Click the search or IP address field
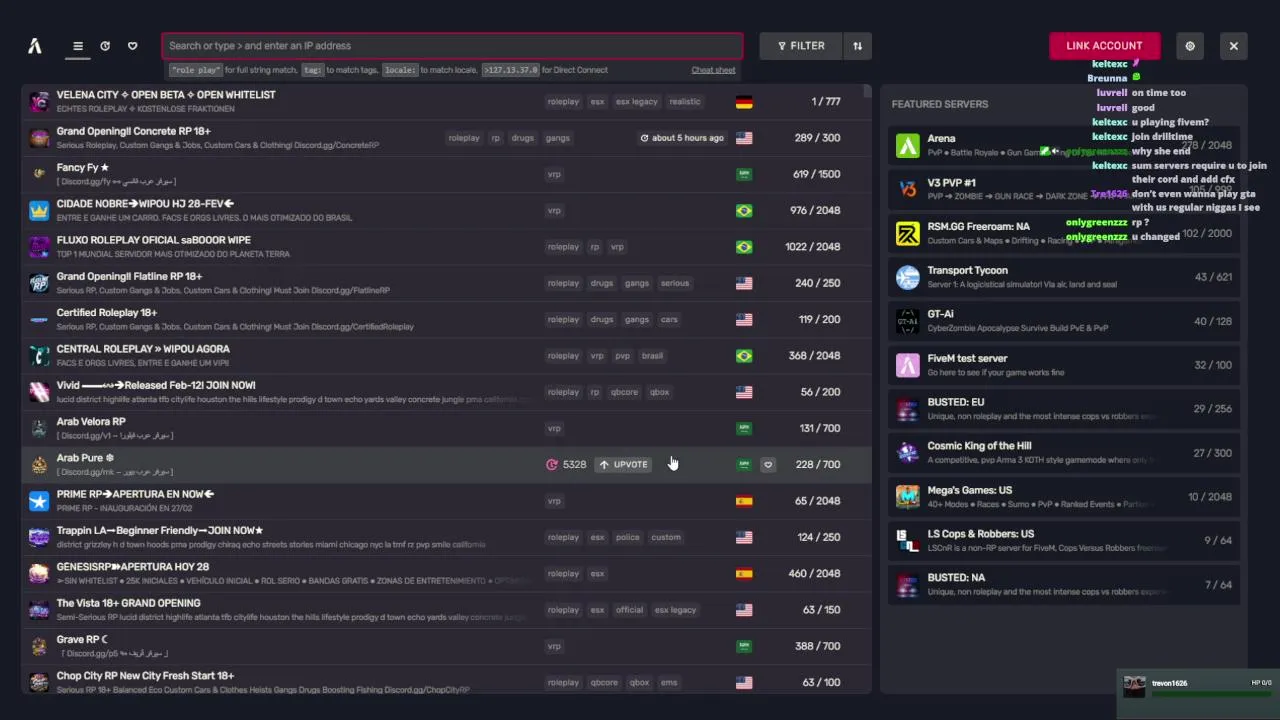The width and height of the screenshot is (1280, 720). point(452,46)
